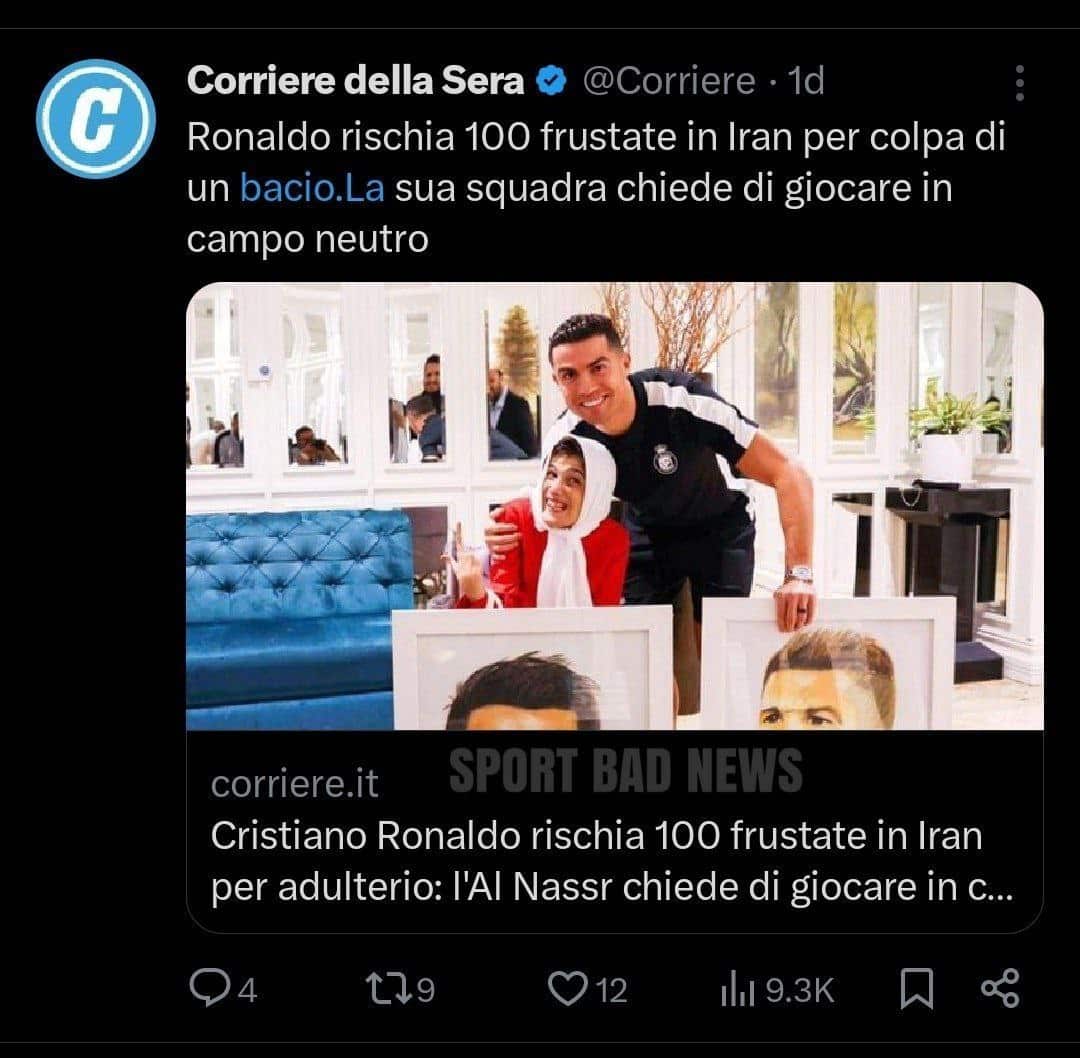Open the tweet's "1d" timestamp

tap(806, 81)
